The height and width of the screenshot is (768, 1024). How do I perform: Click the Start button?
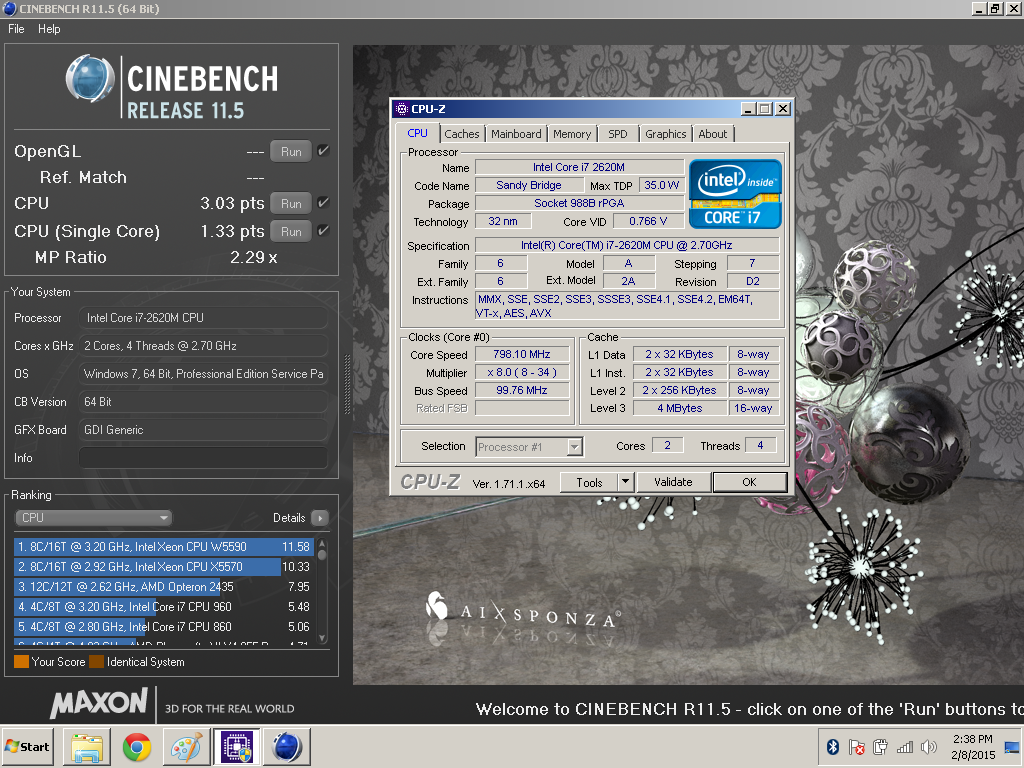coord(27,747)
